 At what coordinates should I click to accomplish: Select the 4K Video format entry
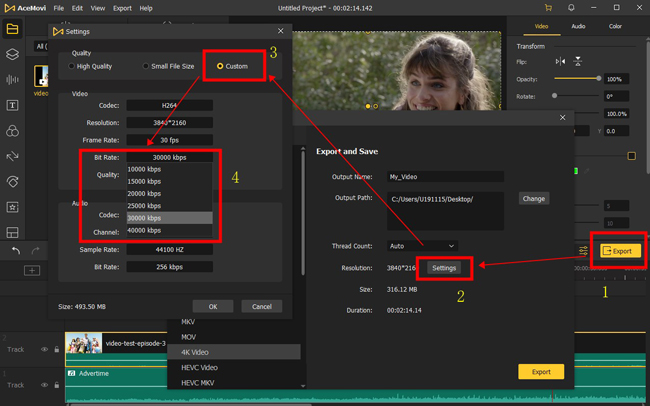(x=234, y=352)
